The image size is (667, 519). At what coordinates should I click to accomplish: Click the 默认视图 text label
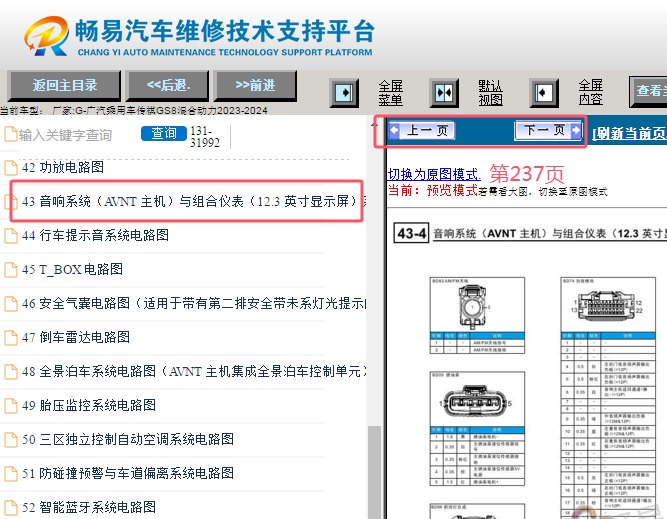click(490, 93)
